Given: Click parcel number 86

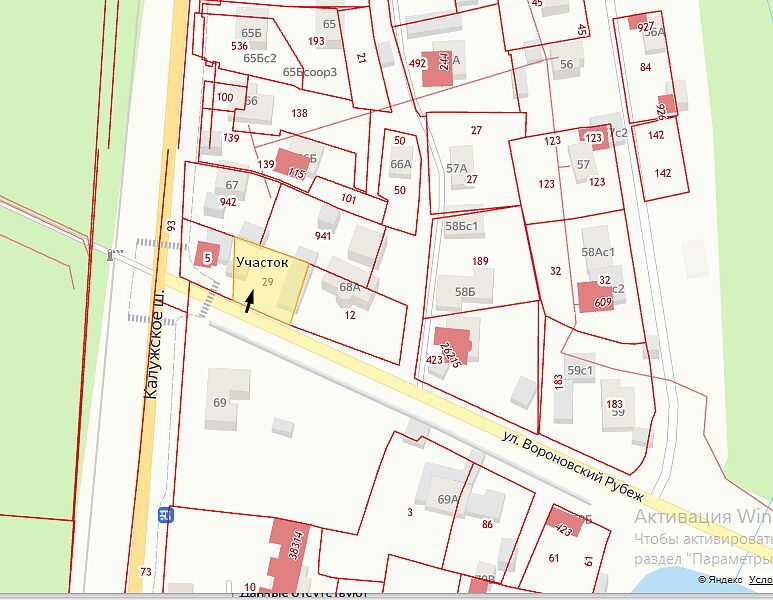Looking at the screenshot, I should [x=487, y=524].
